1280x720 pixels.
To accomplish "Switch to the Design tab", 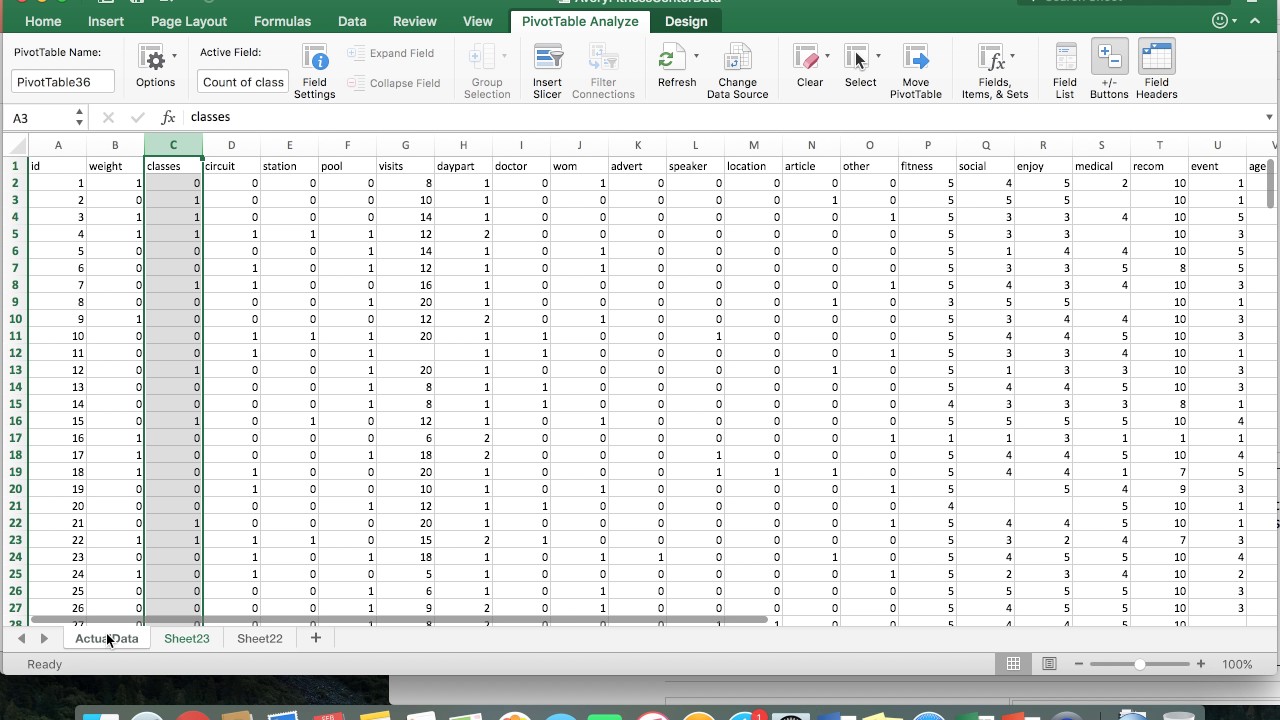I will coord(686,21).
